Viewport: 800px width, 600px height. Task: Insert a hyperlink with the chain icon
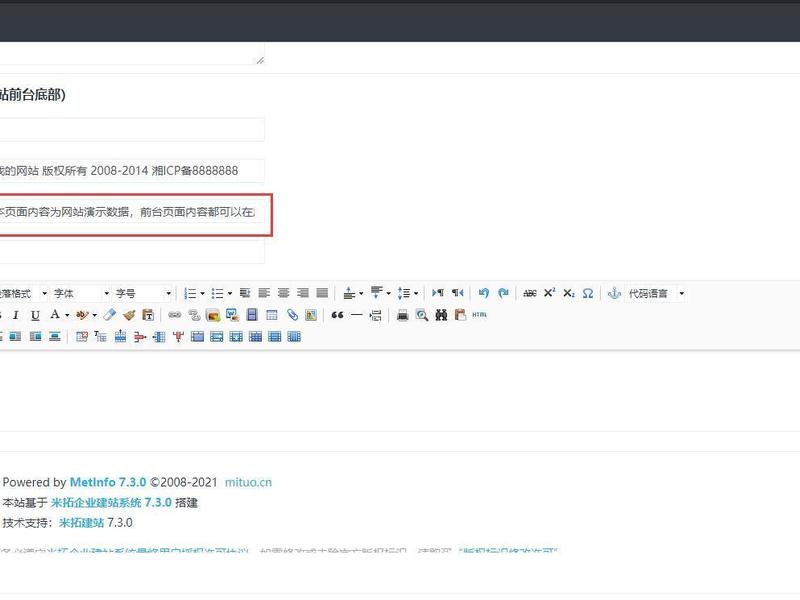tap(174, 315)
